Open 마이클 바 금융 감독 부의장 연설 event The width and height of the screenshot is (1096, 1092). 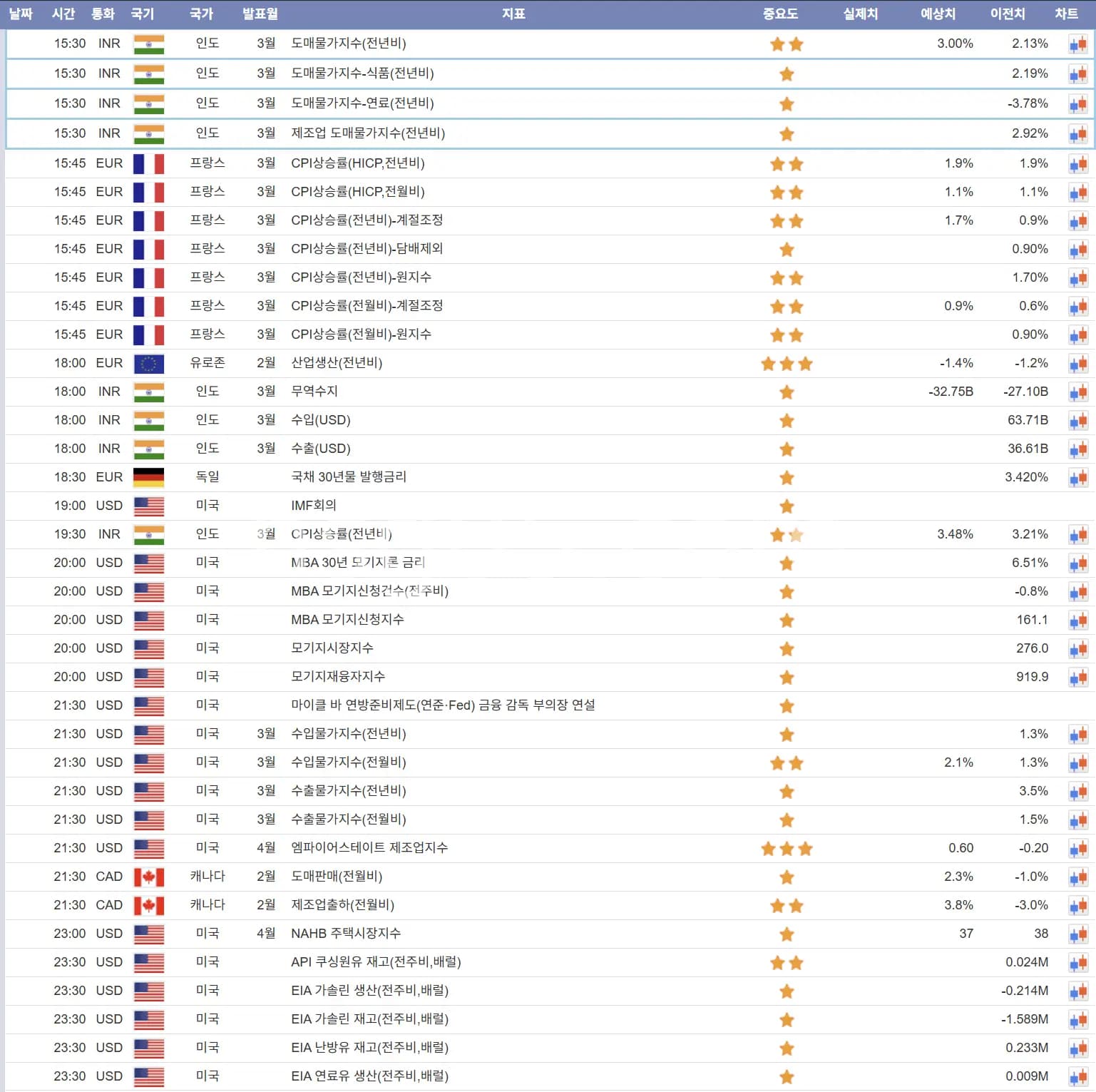click(443, 705)
